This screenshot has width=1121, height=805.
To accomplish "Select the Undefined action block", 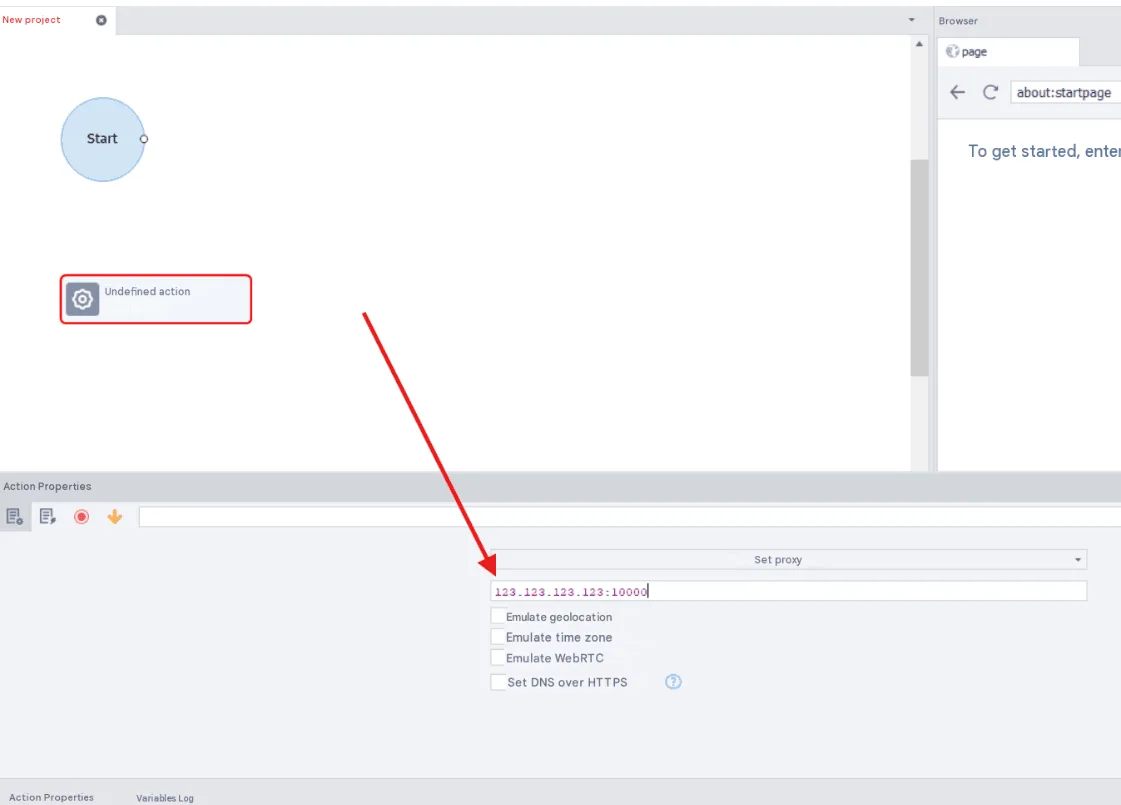I will click(156, 299).
